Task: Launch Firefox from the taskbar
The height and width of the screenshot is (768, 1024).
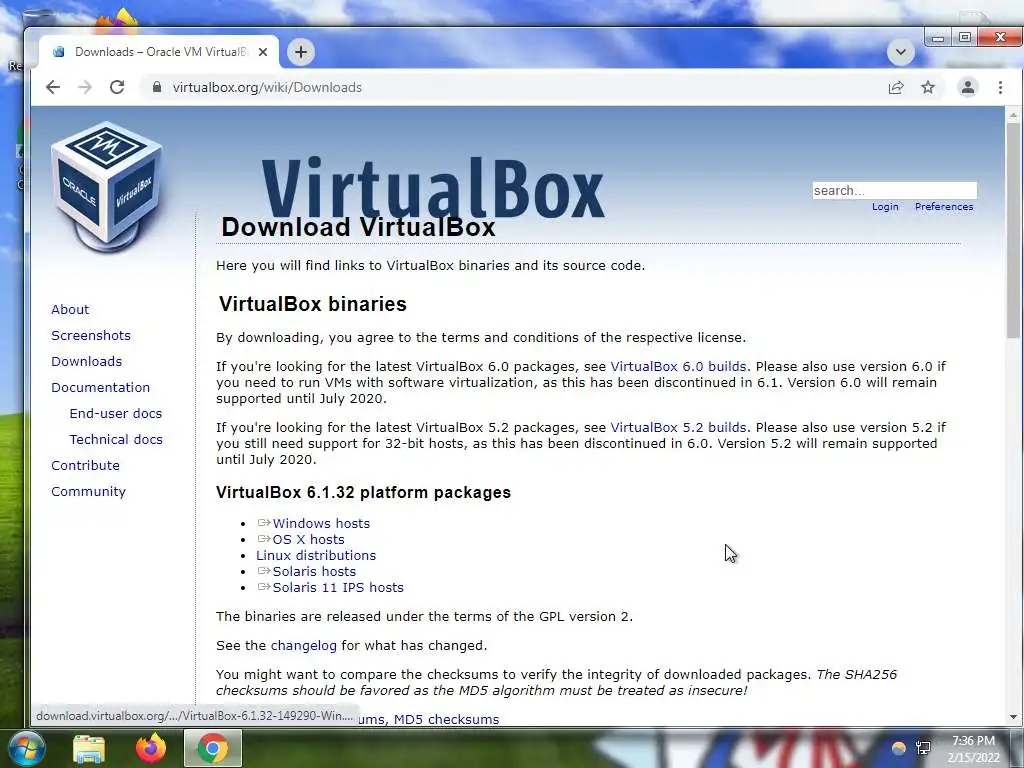Action: coord(151,748)
